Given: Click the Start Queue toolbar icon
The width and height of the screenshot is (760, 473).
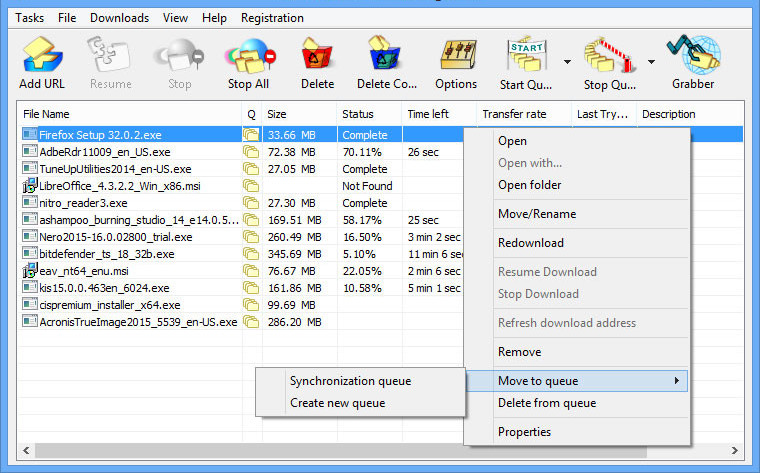Looking at the screenshot, I should tap(527, 54).
